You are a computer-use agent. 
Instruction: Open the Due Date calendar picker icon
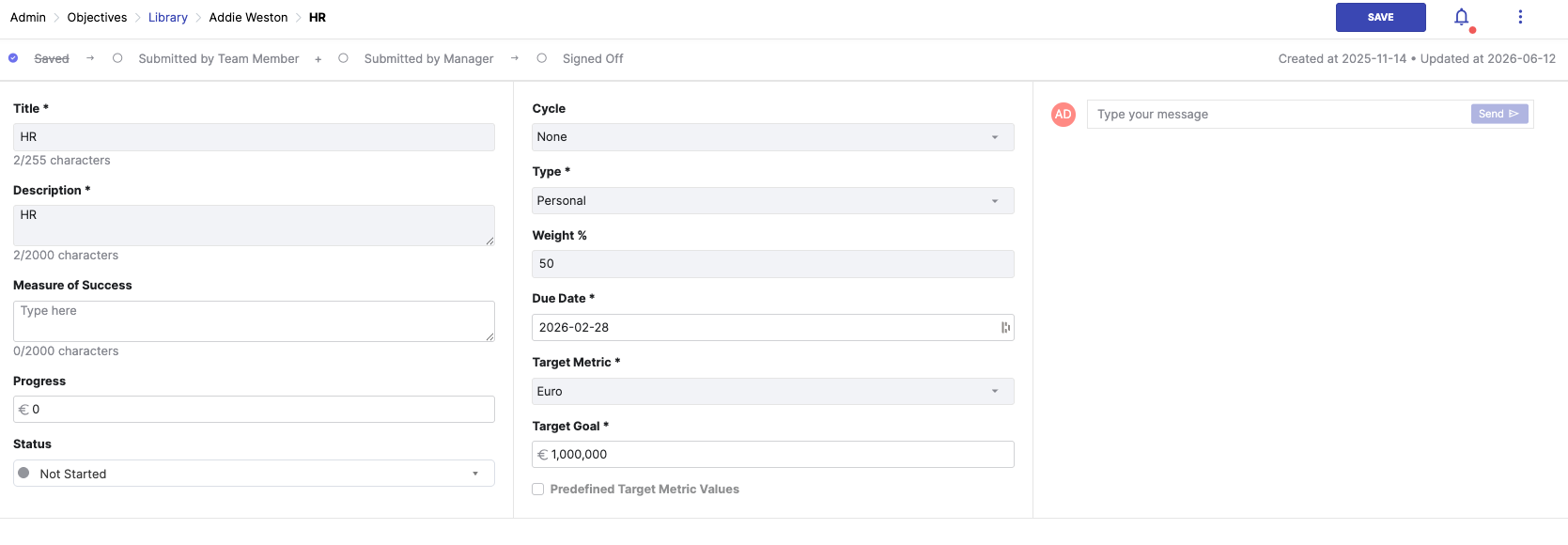[x=1005, y=328]
